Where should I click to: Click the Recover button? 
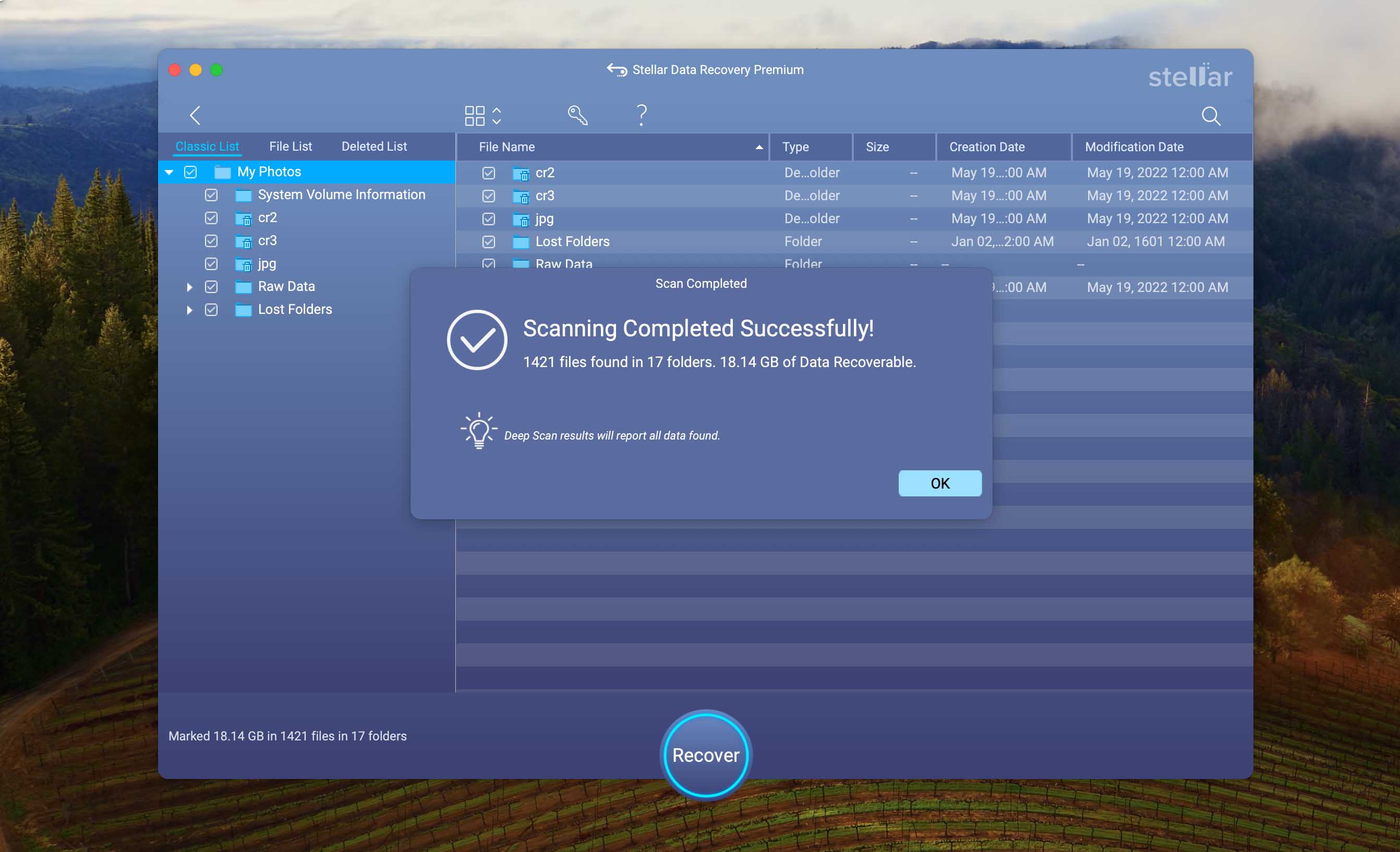(x=706, y=755)
